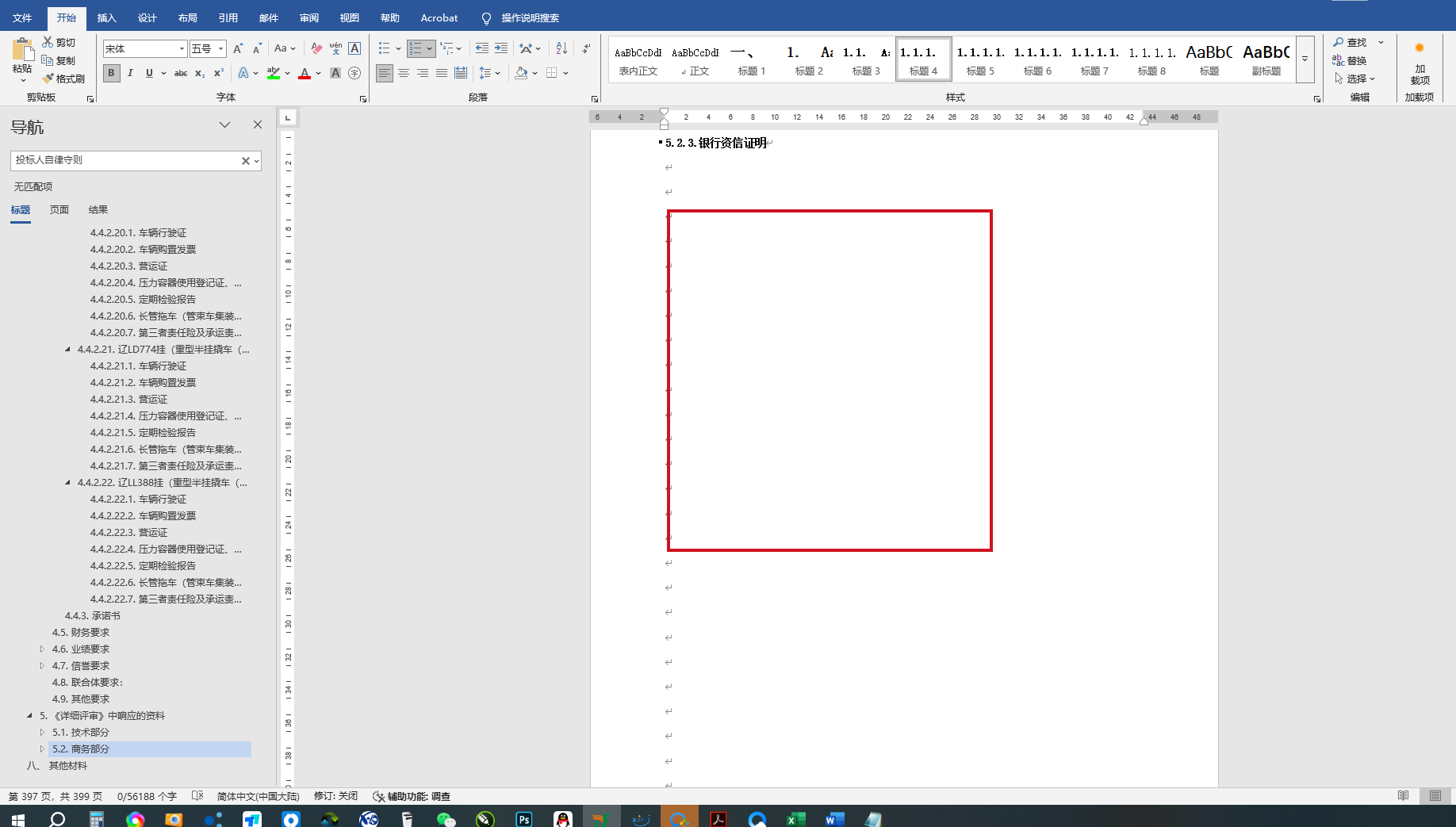This screenshot has height=827, width=1456.
Task: Increase the font size with grow font icon
Action: click(238, 48)
